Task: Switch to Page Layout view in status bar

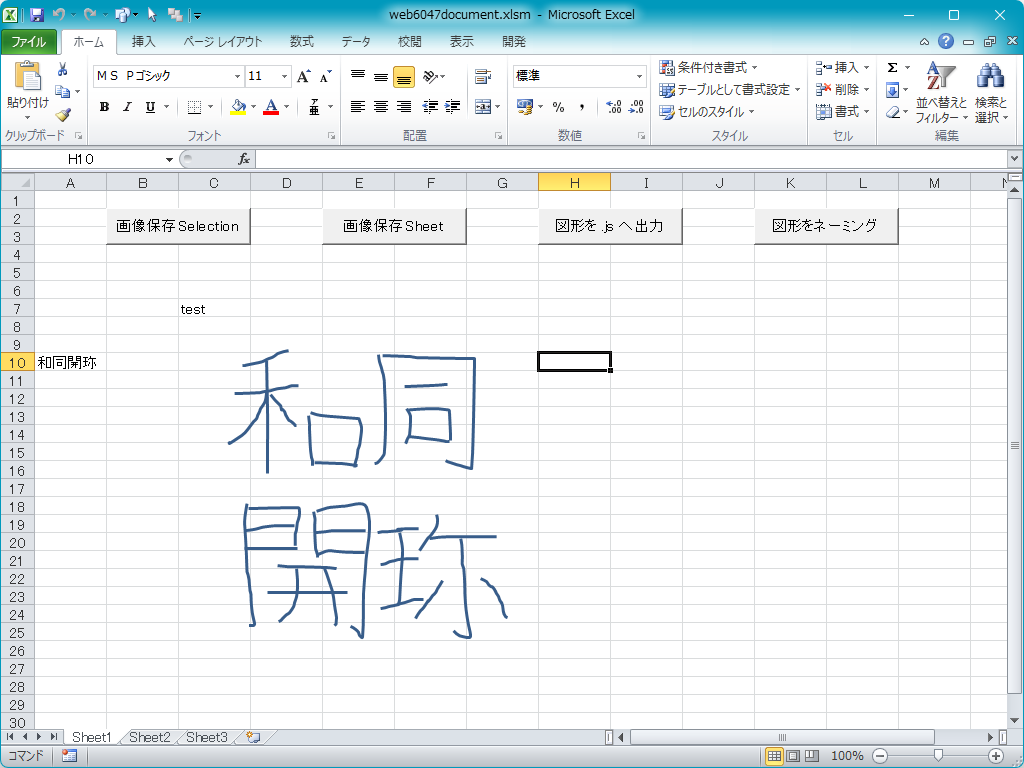Action: (792, 756)
